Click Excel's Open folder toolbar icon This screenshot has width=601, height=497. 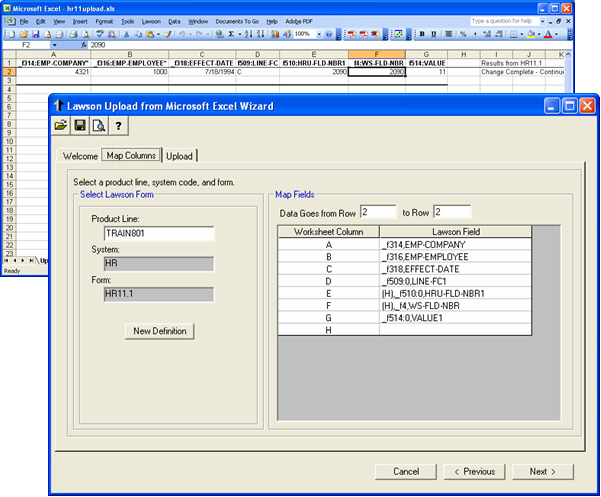tap(24, 34)
